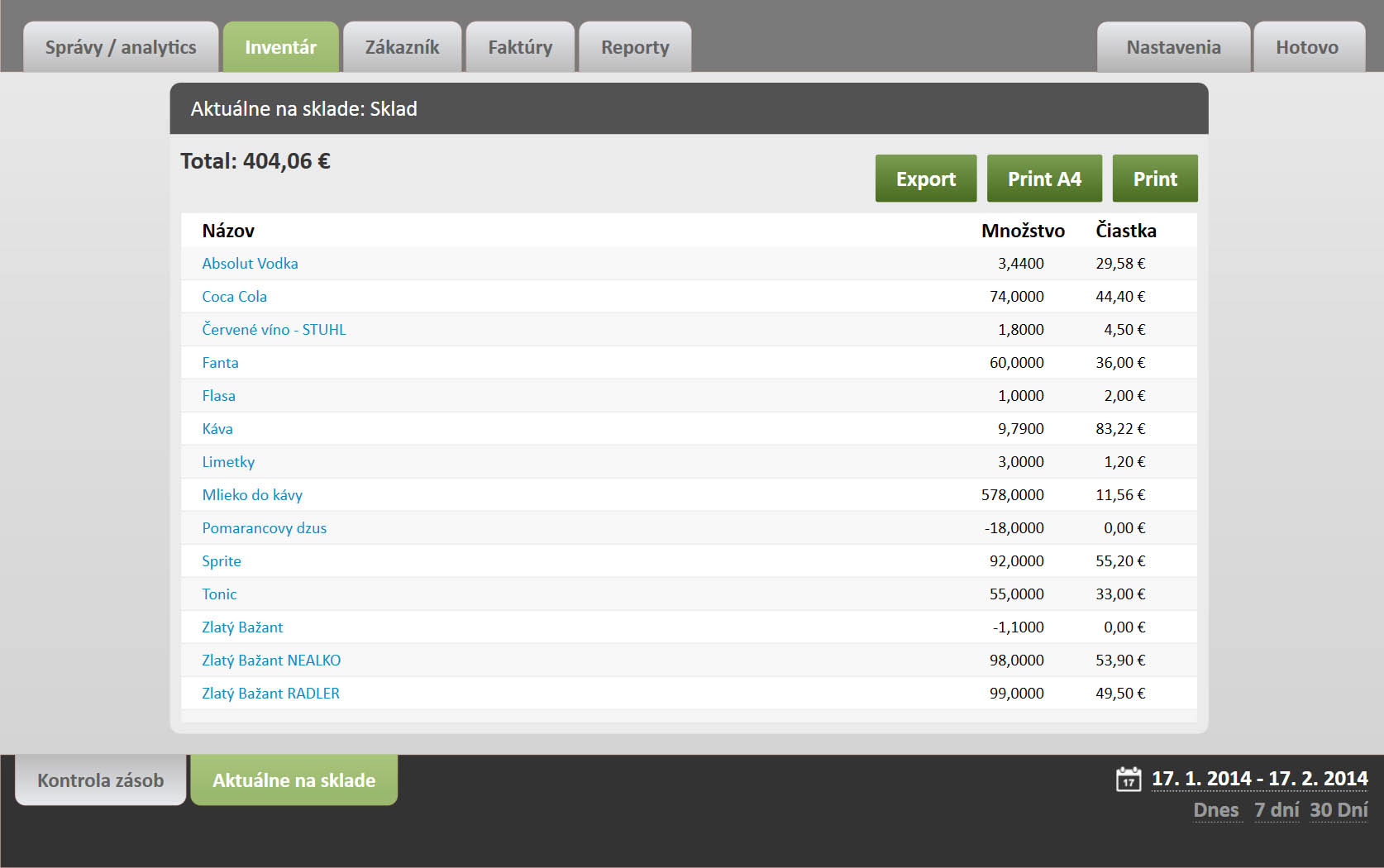Open Coca Cola item
The image size is (1384, 868).
(234, 297)
